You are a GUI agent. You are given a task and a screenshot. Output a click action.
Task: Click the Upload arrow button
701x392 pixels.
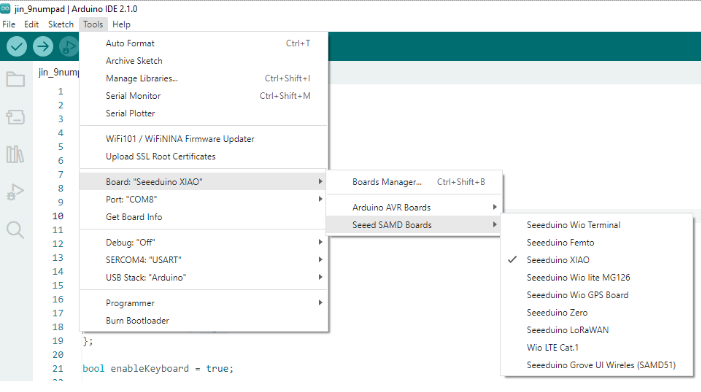point(43,46)
